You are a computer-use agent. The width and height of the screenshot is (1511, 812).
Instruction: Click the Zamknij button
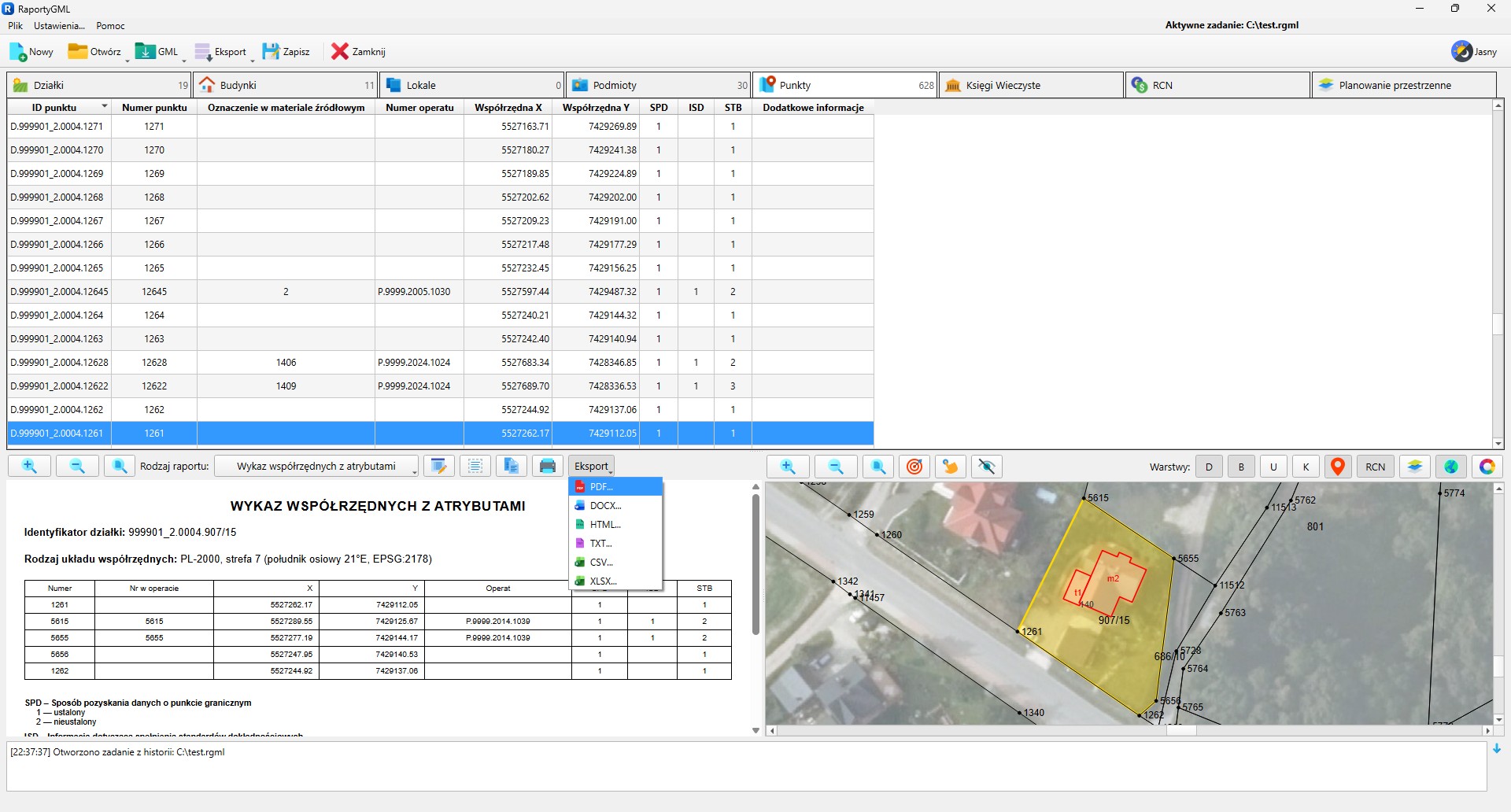click(x=359, y=52)
